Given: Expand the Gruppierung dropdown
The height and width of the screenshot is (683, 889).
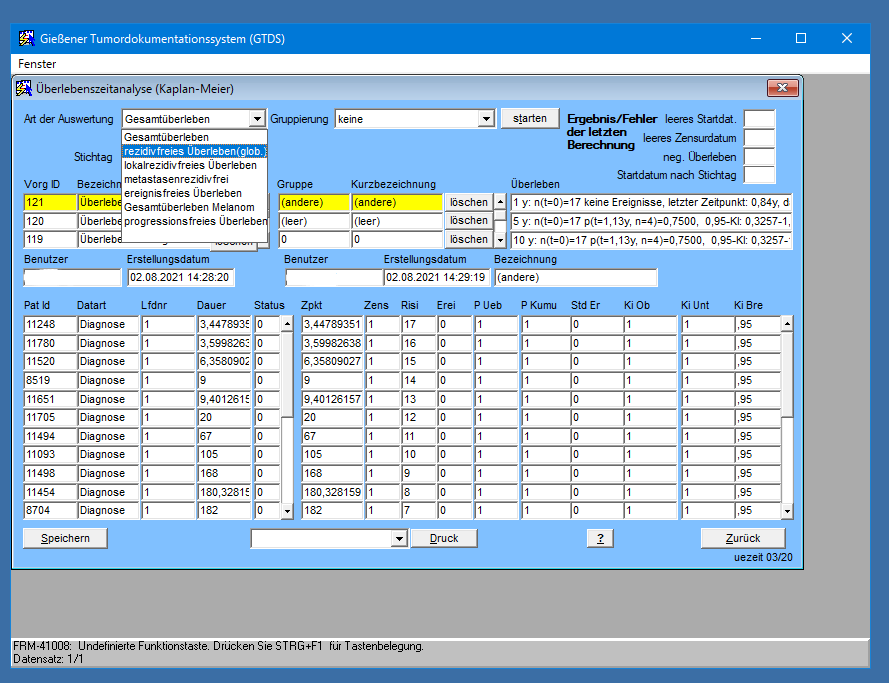Looking at the screenshot, I should click(486, 119).
